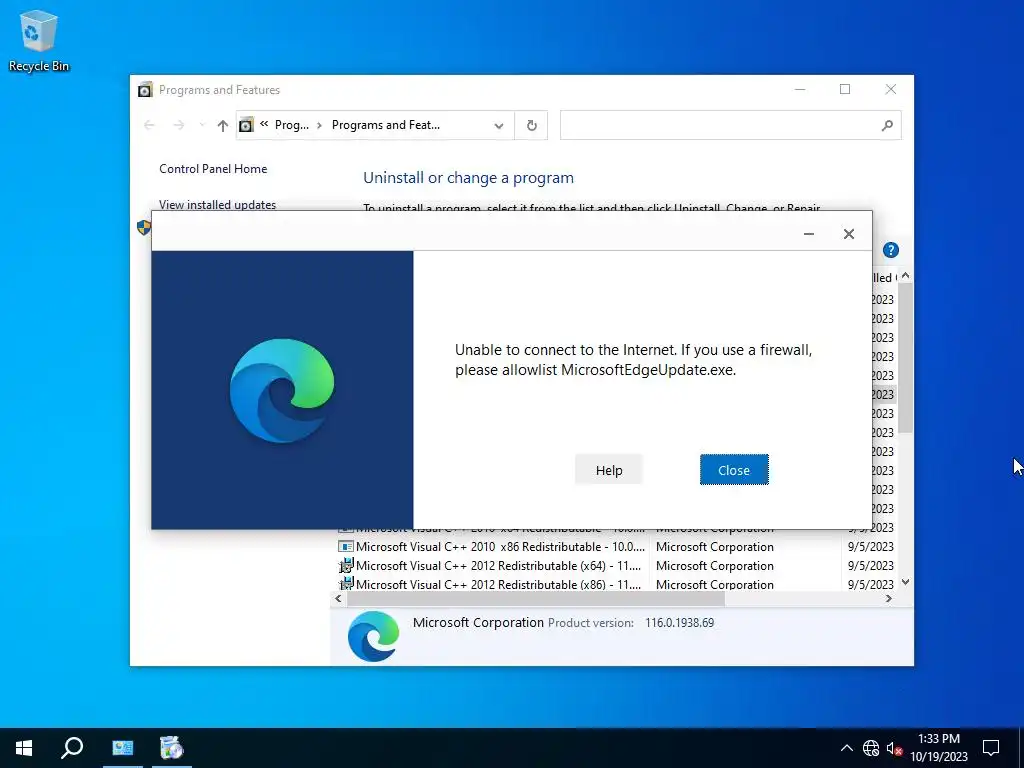Click the Programs and Features title icon

145,89
